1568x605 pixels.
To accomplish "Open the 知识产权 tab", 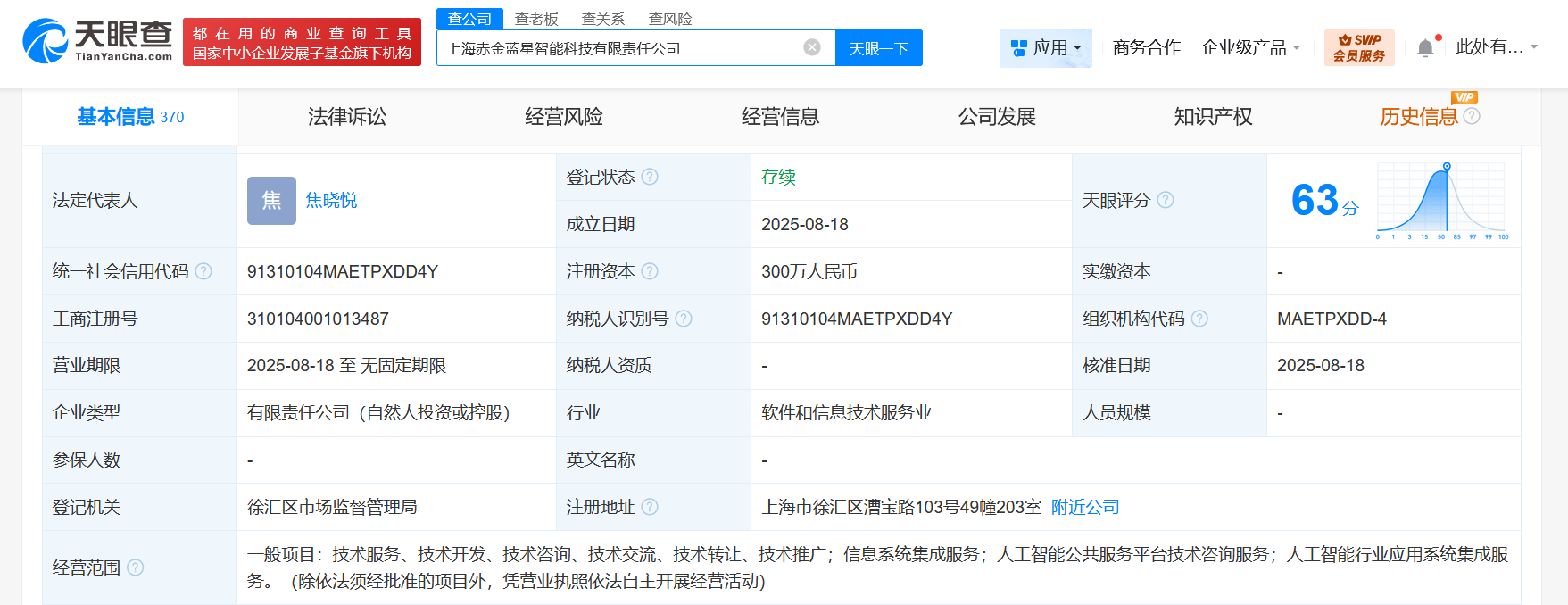I will click(x=1214, y=117).
